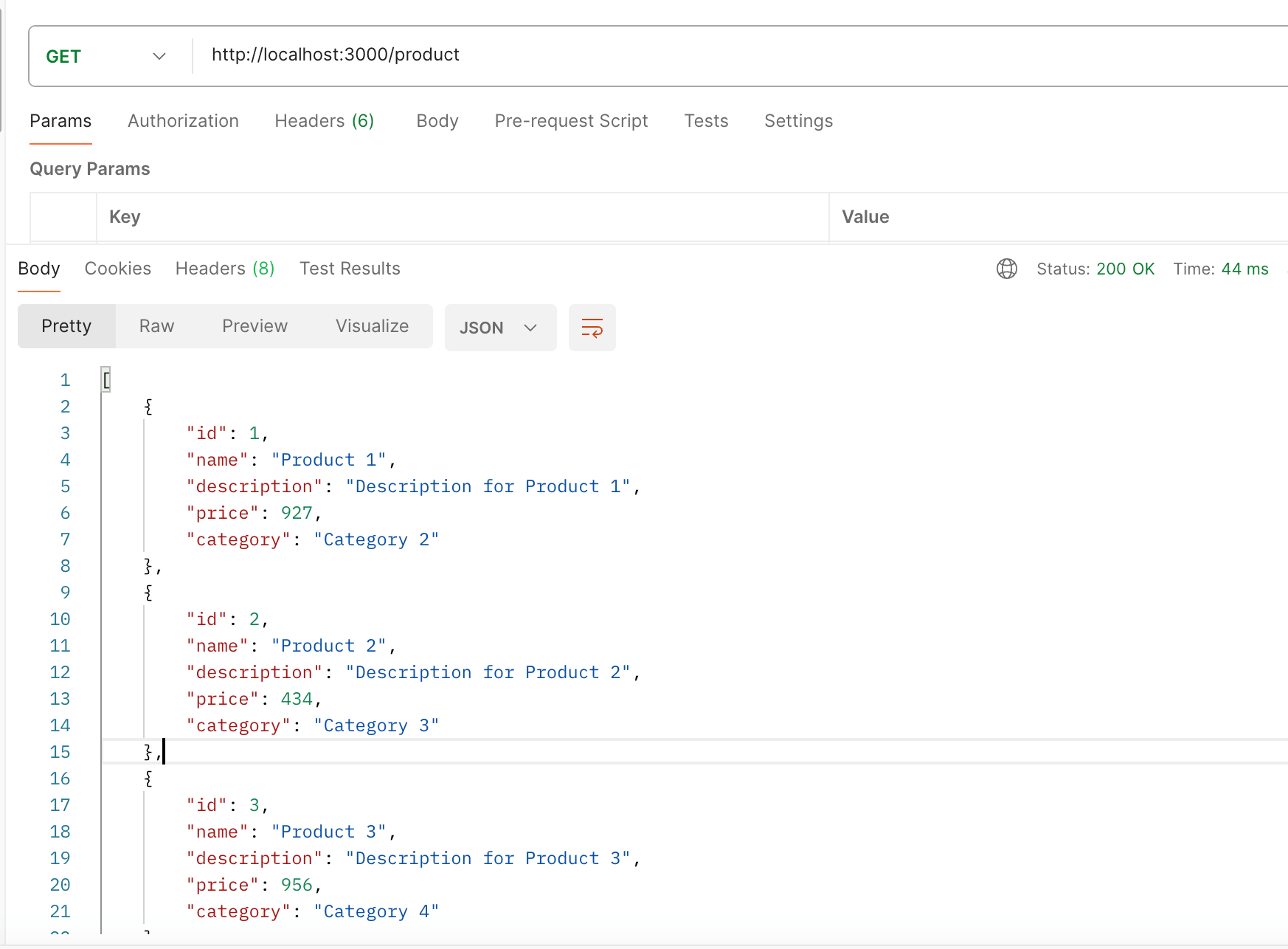Open the Headers (6) request tab
Image resolution: width=1288 pixels, height=949 pixels.
click(324, 121)
